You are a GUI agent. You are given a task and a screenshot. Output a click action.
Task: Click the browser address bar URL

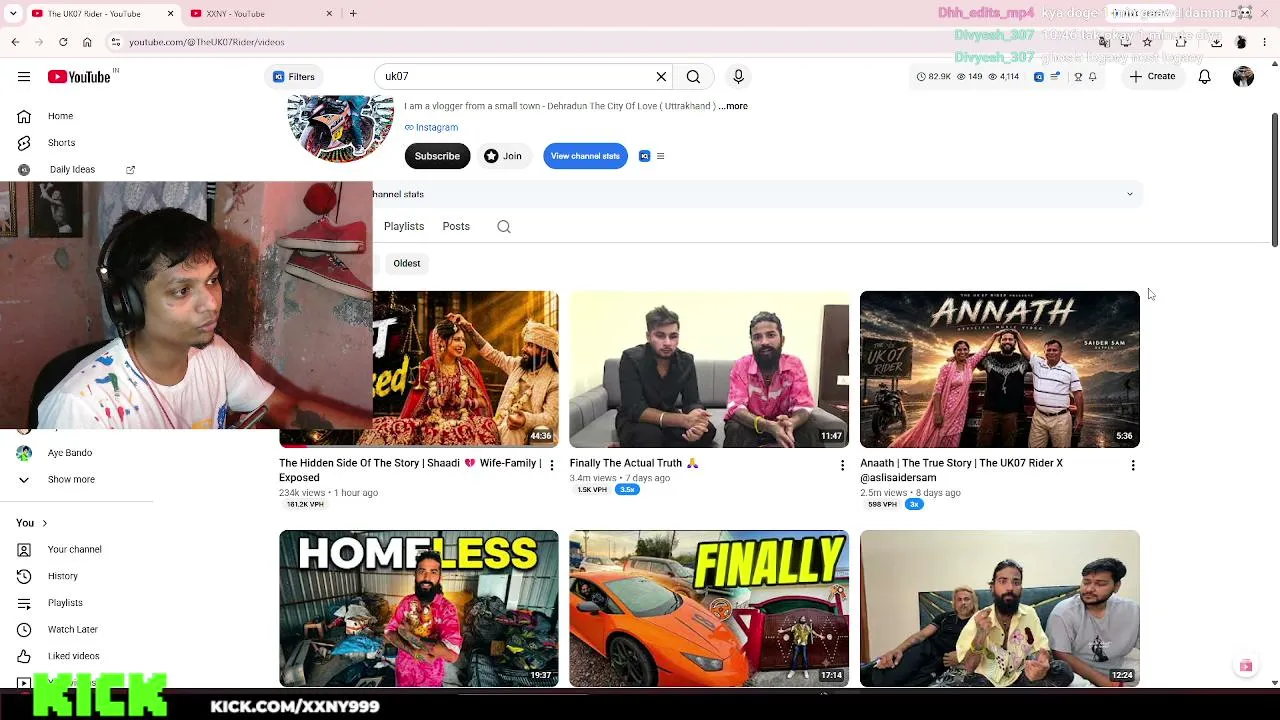pos(207,42)
